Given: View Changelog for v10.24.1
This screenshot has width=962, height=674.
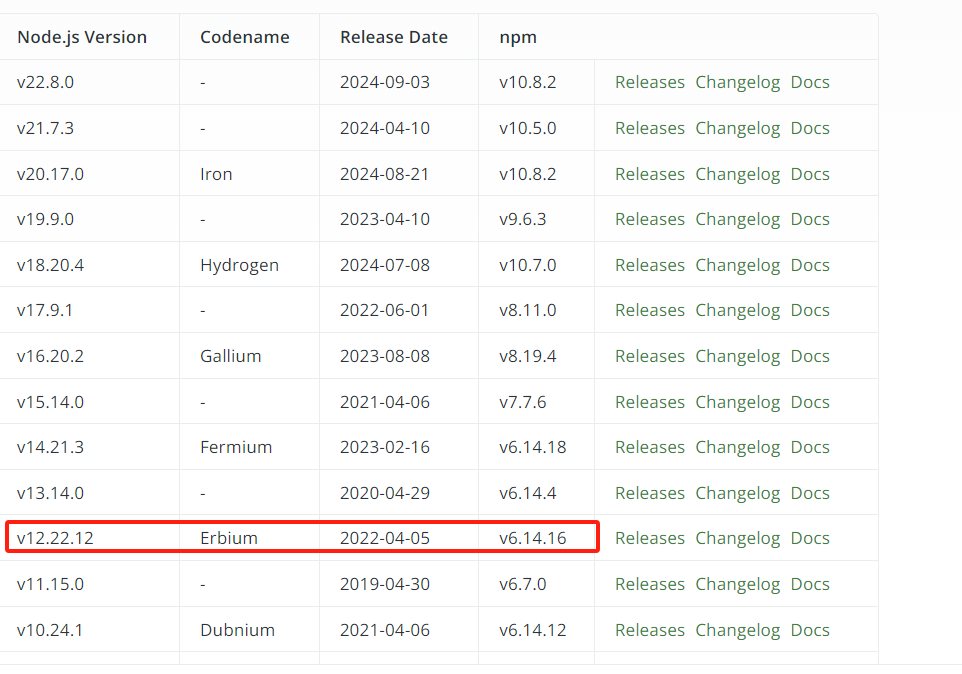Looking at the screenshot, I should (737, 630).
